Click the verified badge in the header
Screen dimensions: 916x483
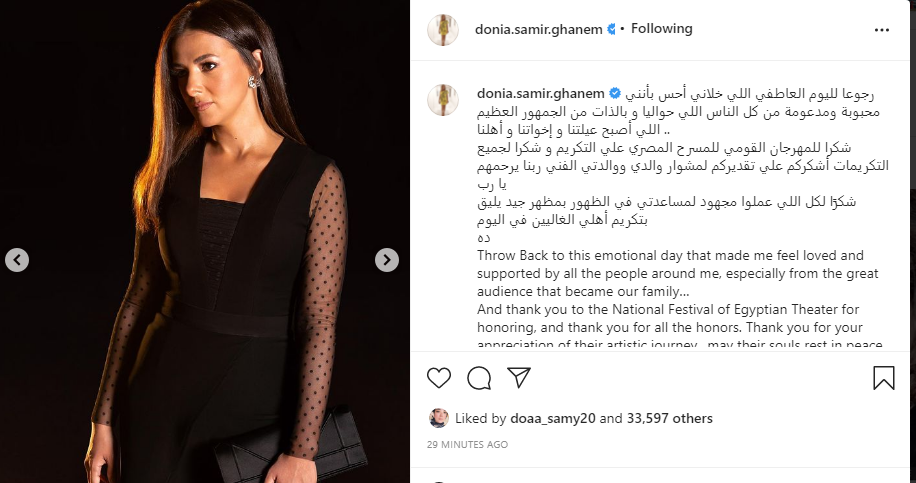(611, 29)
